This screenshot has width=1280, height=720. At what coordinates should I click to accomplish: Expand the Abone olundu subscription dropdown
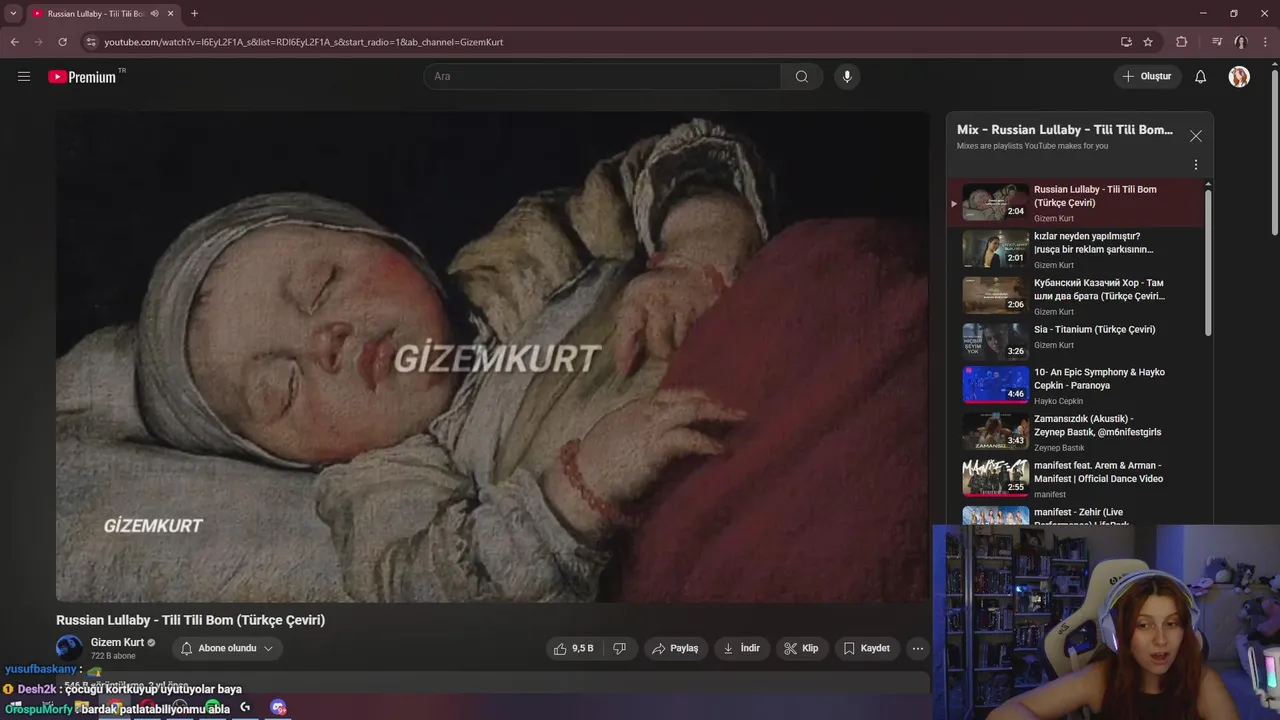point(227,648)
